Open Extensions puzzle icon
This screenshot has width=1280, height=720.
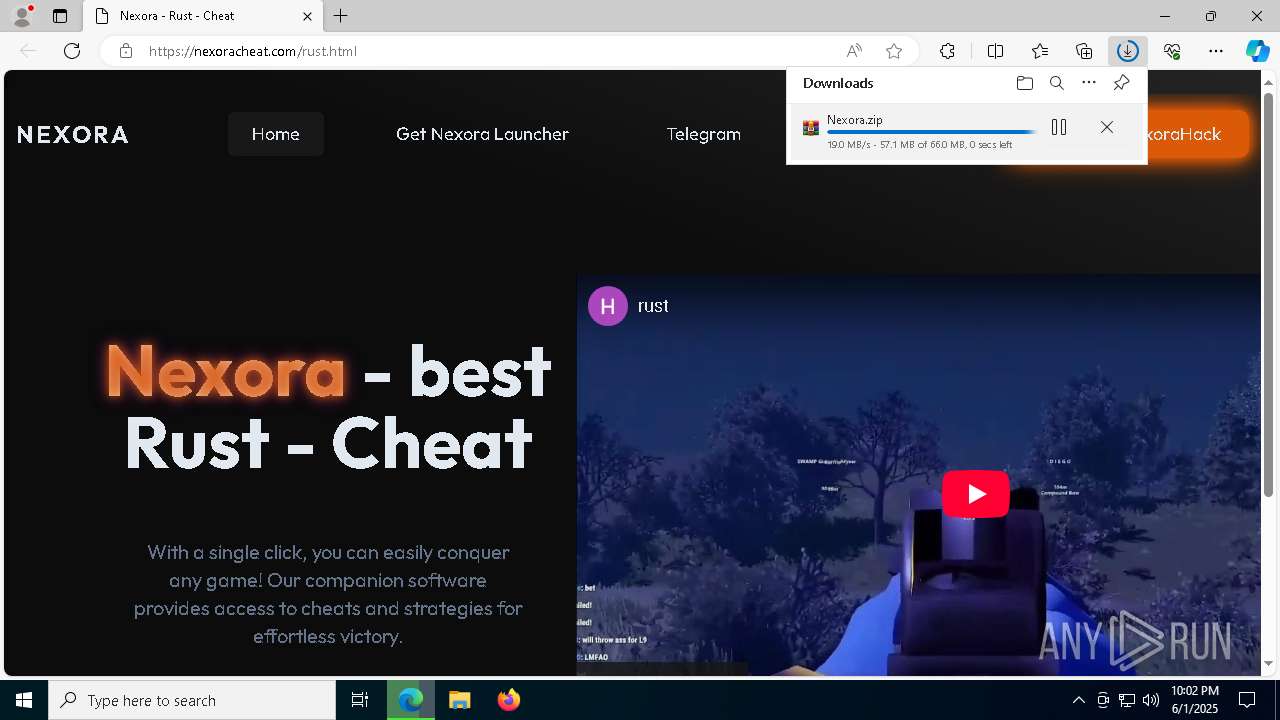click(947, 51)
